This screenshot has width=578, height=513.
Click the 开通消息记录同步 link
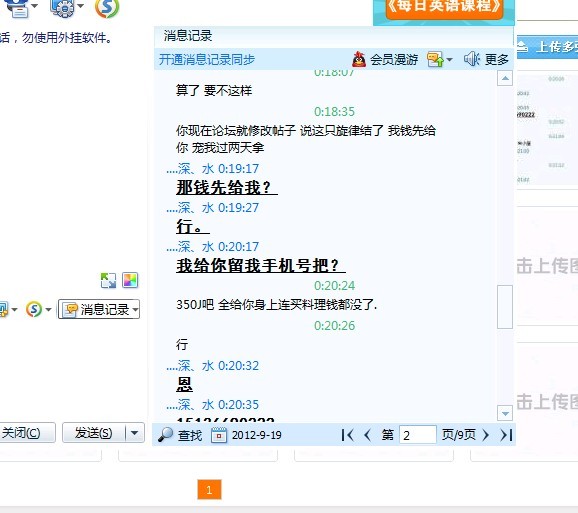[207, 59]
